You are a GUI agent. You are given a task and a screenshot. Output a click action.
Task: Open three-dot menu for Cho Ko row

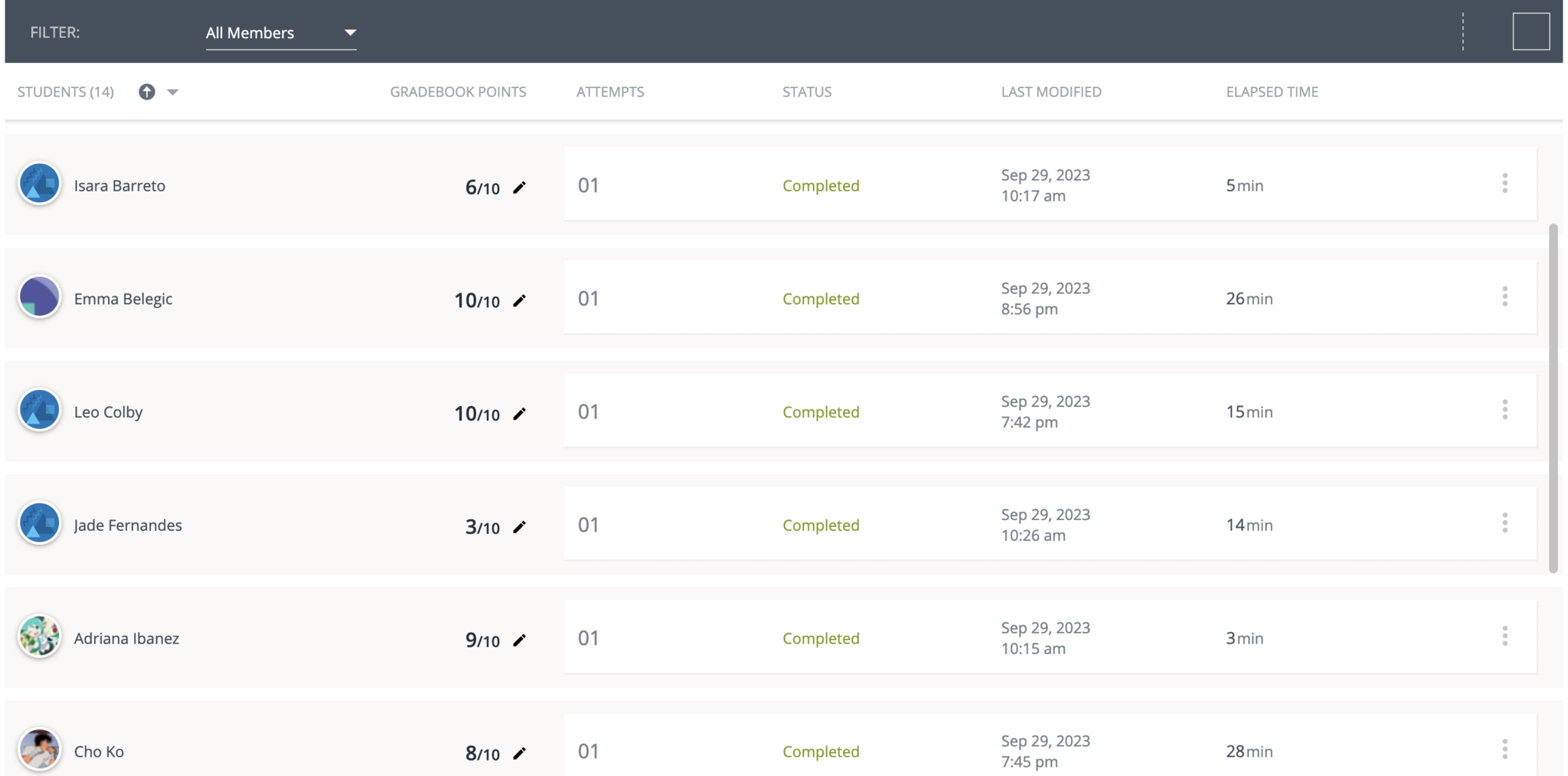point(1504,749)
